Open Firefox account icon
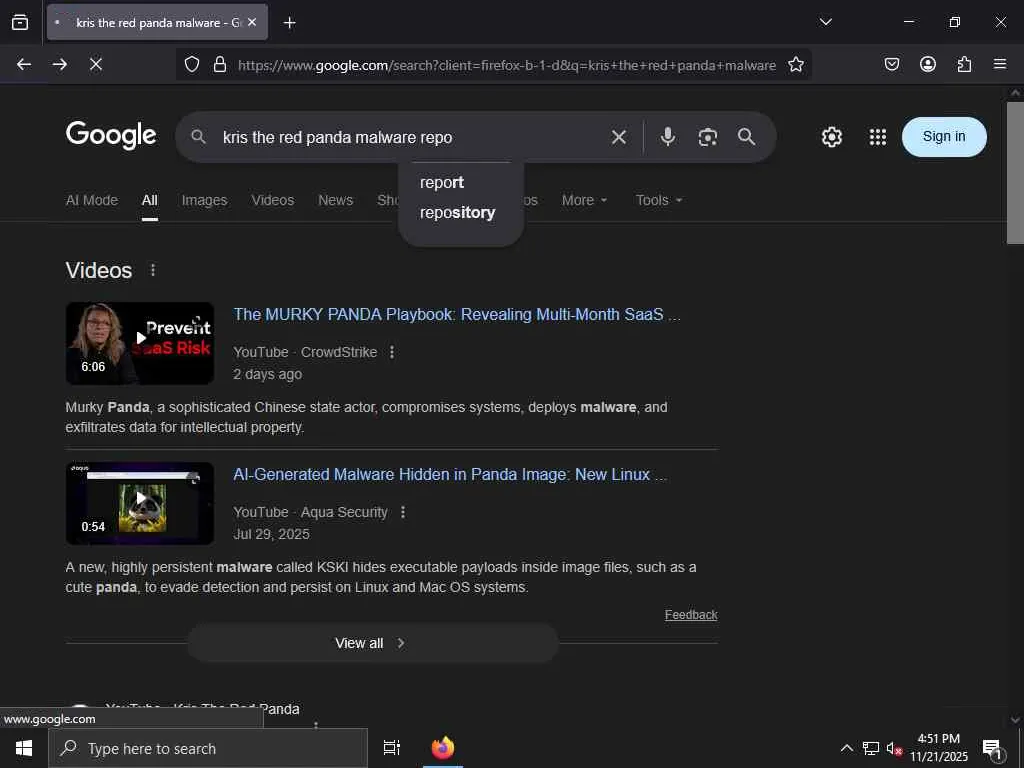 pyautogui.click(x=928, y=64)
